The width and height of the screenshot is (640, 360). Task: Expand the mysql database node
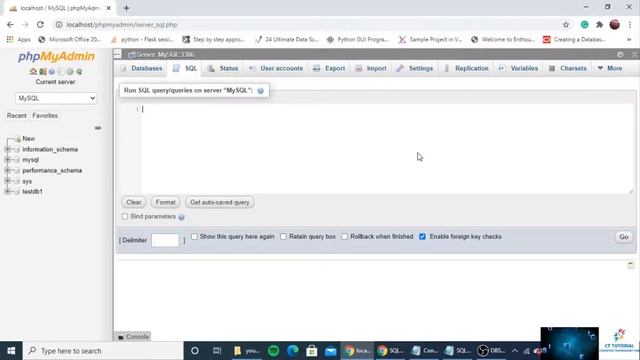pyautogui.click(x=7, y=160)
